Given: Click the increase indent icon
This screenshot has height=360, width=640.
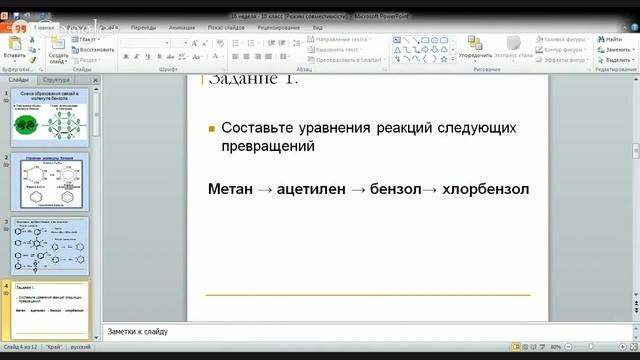Looking at the screenshot, I should click(282, 43).
